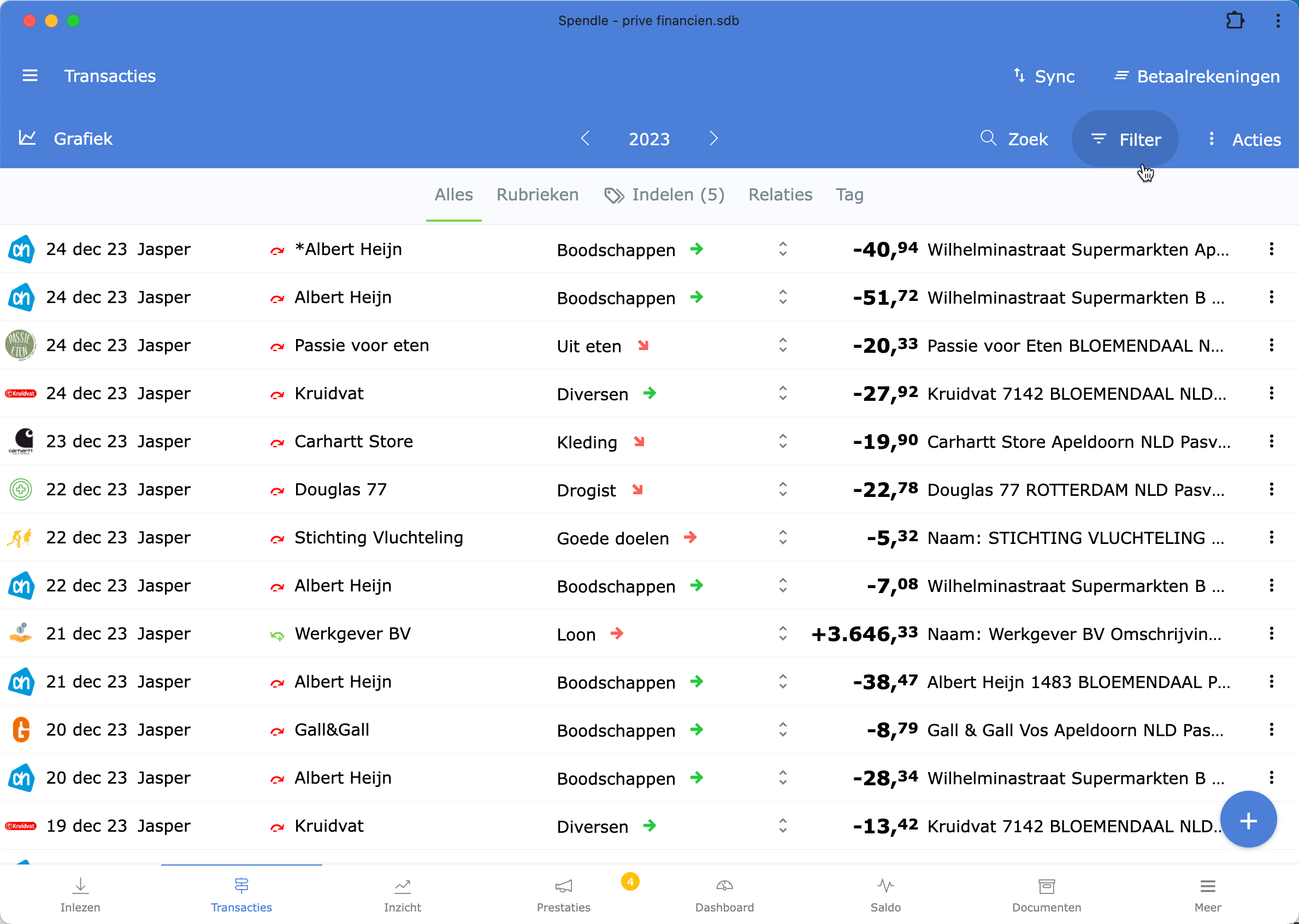Click the Filter button
Image resolution: width=1299 pixels, height=924 pixels.
pyautogui.click(x=1125, y=139)
